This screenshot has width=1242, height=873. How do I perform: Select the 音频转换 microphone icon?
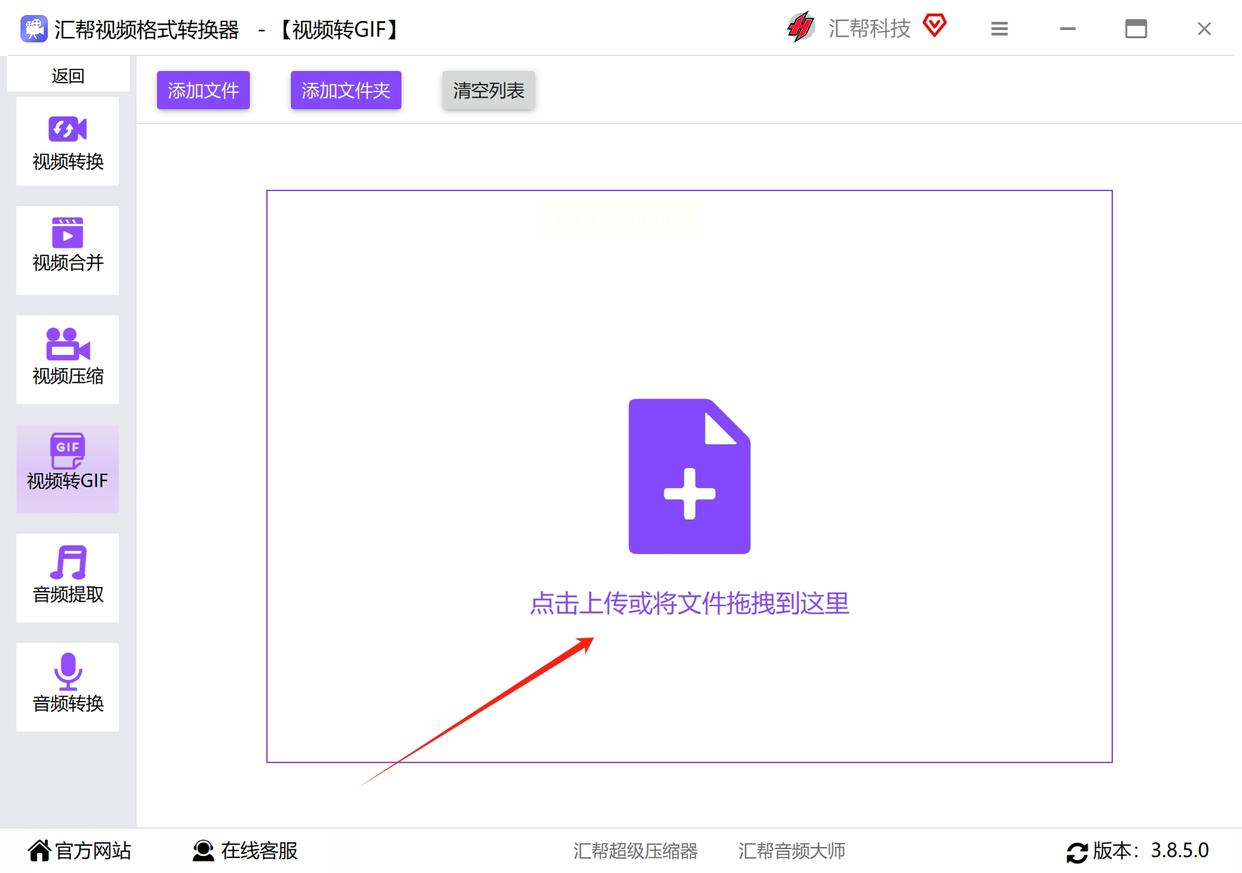67,671
